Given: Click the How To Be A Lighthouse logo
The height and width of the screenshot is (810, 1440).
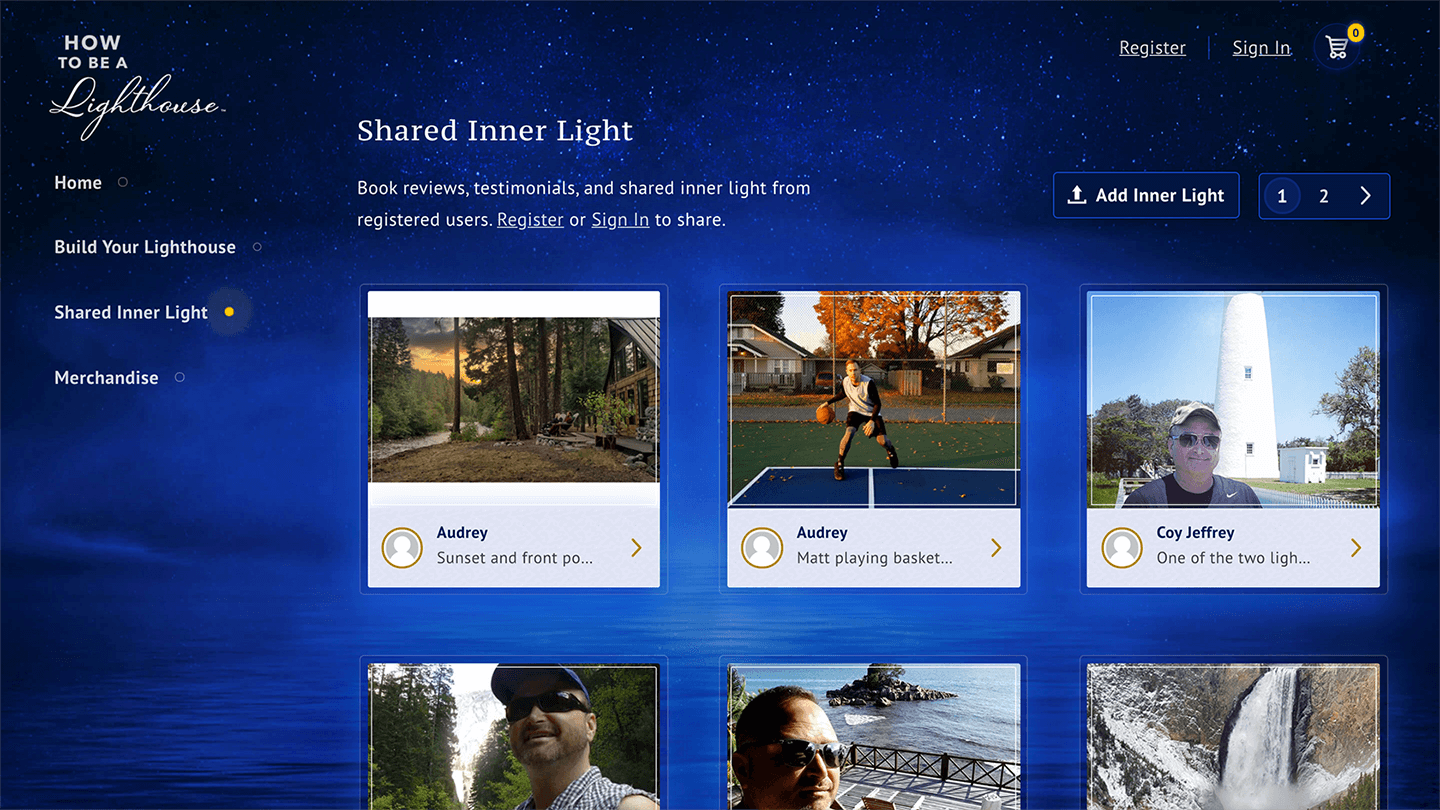Looking at the screenshot, I should [x=135, y=87].
